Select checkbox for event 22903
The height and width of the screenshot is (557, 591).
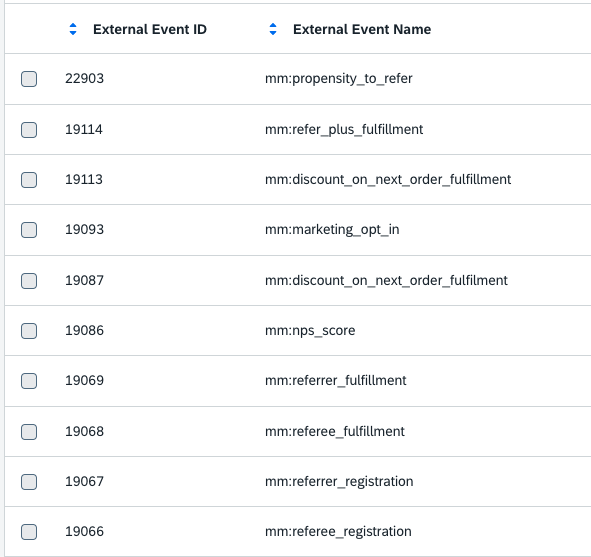[29, 79]
